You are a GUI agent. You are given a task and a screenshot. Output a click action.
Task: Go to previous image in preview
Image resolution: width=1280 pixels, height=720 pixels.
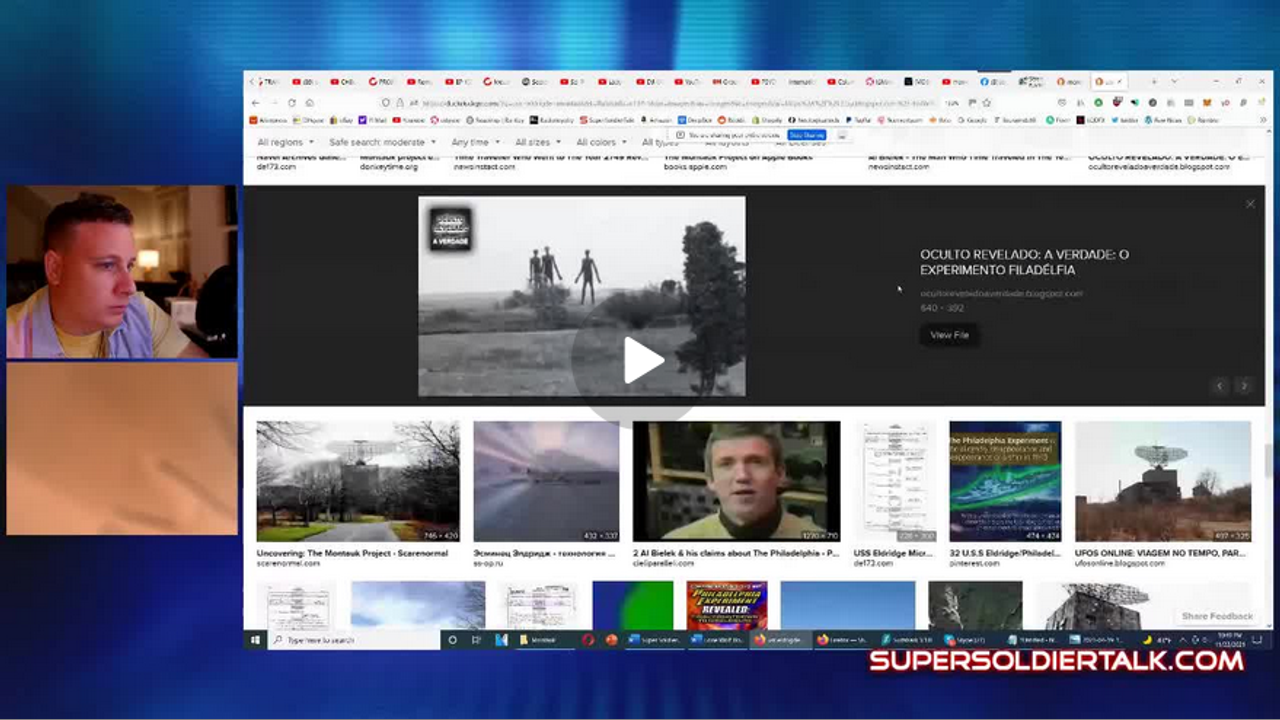1219,386
